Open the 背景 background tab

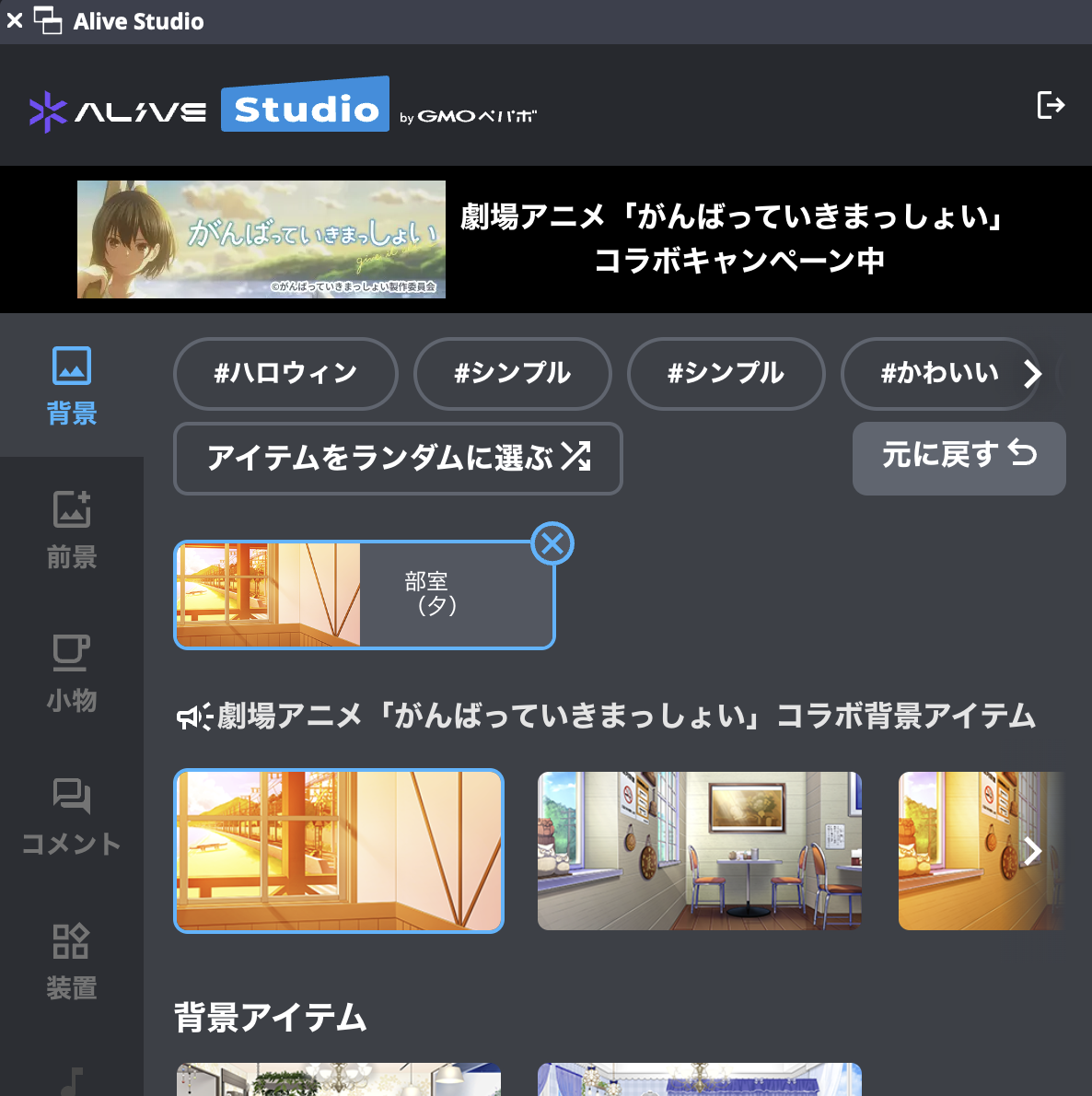(71, 385)
